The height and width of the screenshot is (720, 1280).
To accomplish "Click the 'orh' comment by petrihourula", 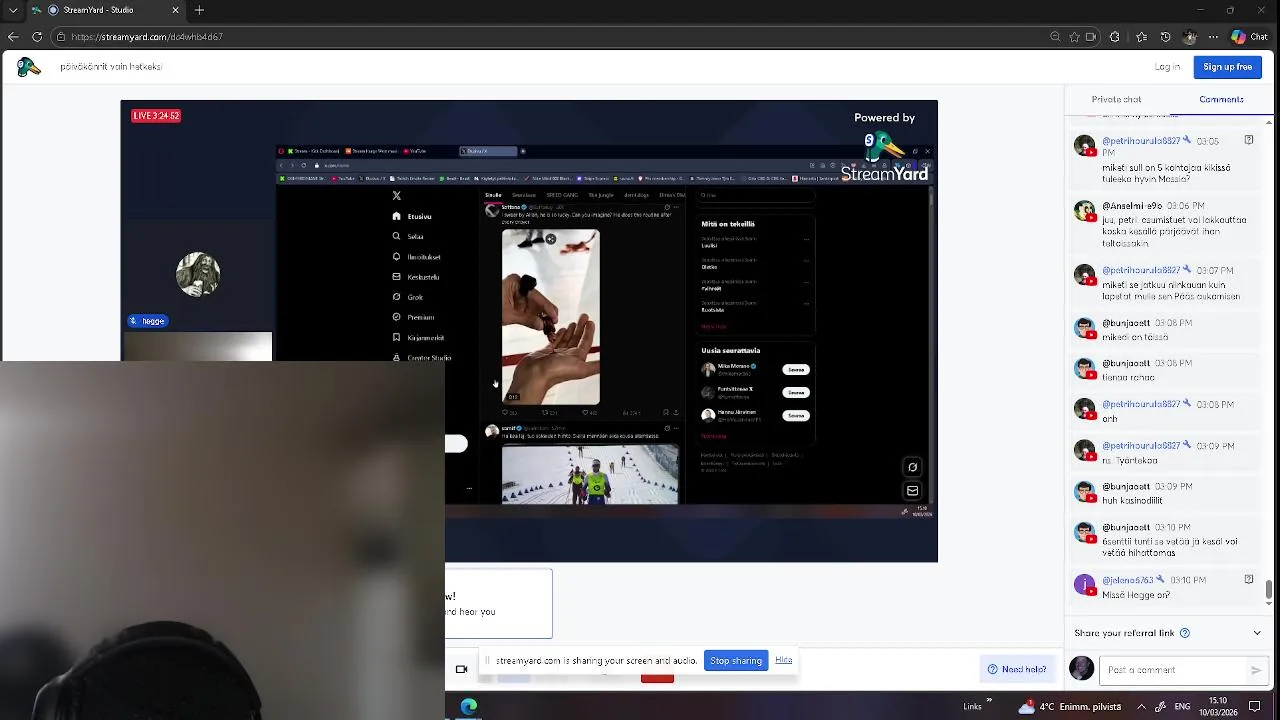I will [x=1110, y=419].
